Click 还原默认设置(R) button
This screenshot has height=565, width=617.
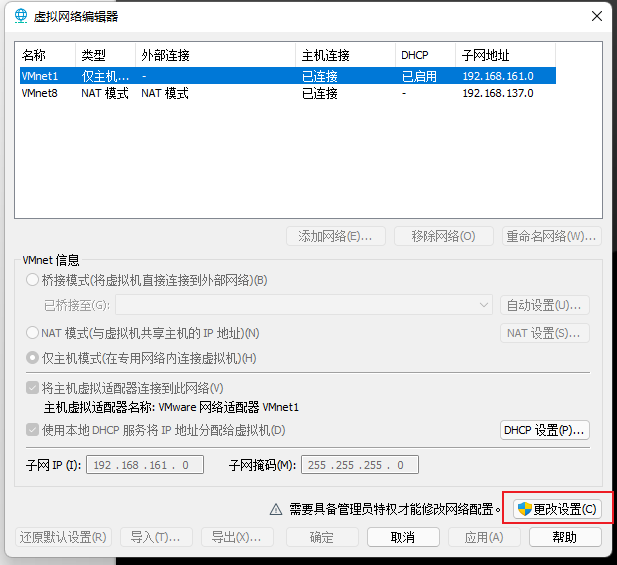pos(63,537)
